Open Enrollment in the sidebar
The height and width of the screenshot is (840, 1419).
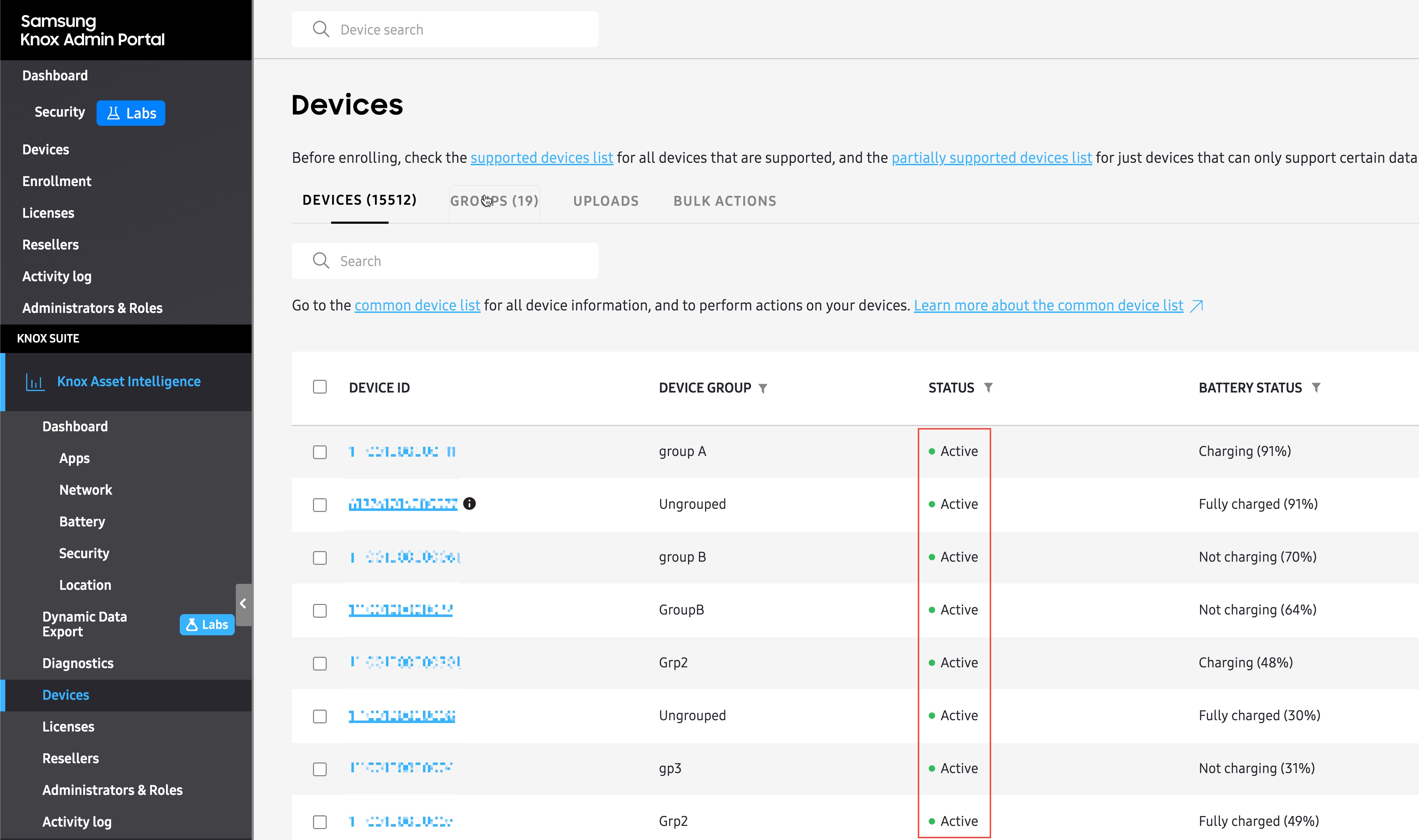pyautogui.click(x=57, y=181)
